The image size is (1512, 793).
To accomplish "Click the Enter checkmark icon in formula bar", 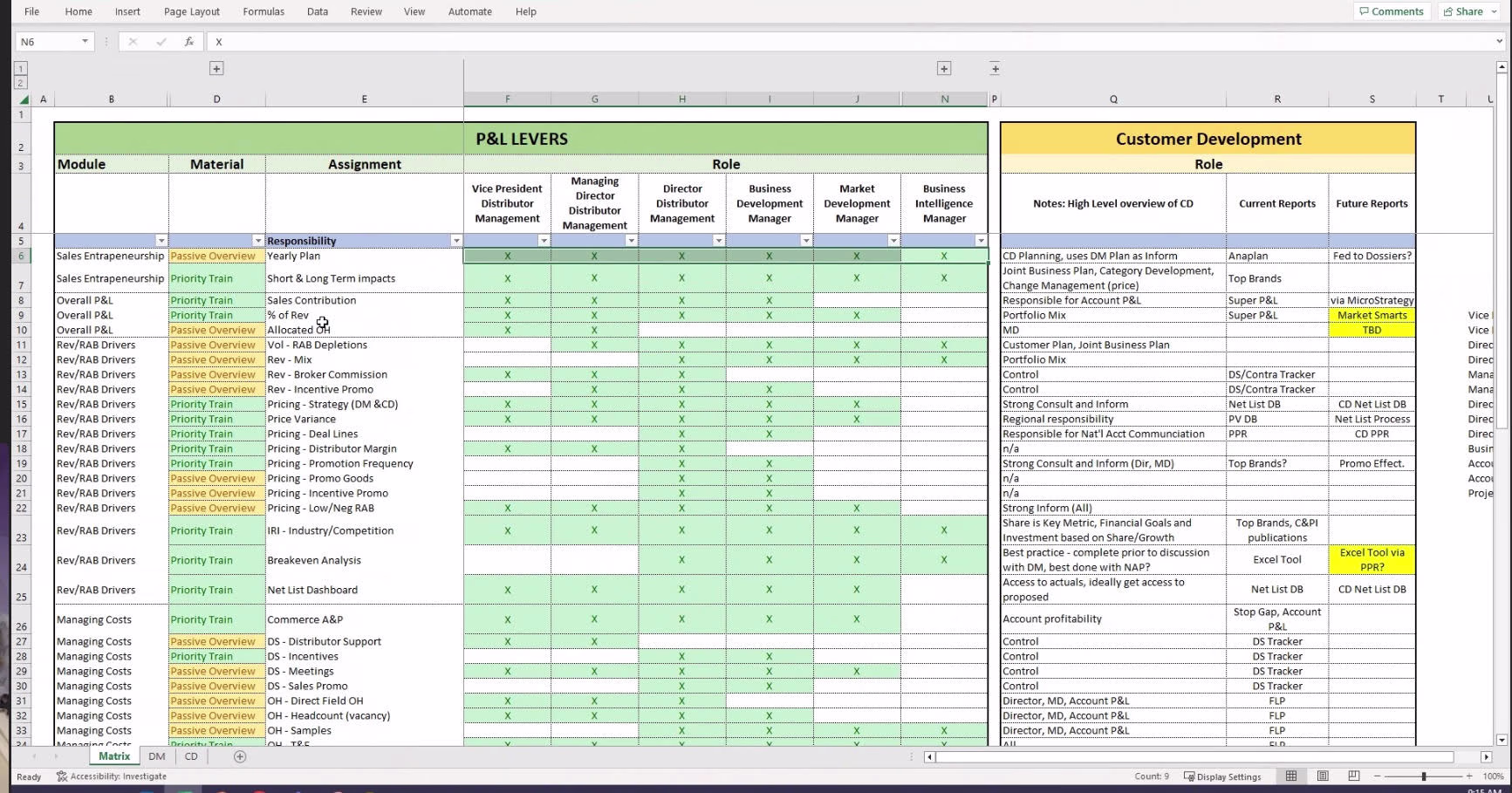I will (161, 42).
